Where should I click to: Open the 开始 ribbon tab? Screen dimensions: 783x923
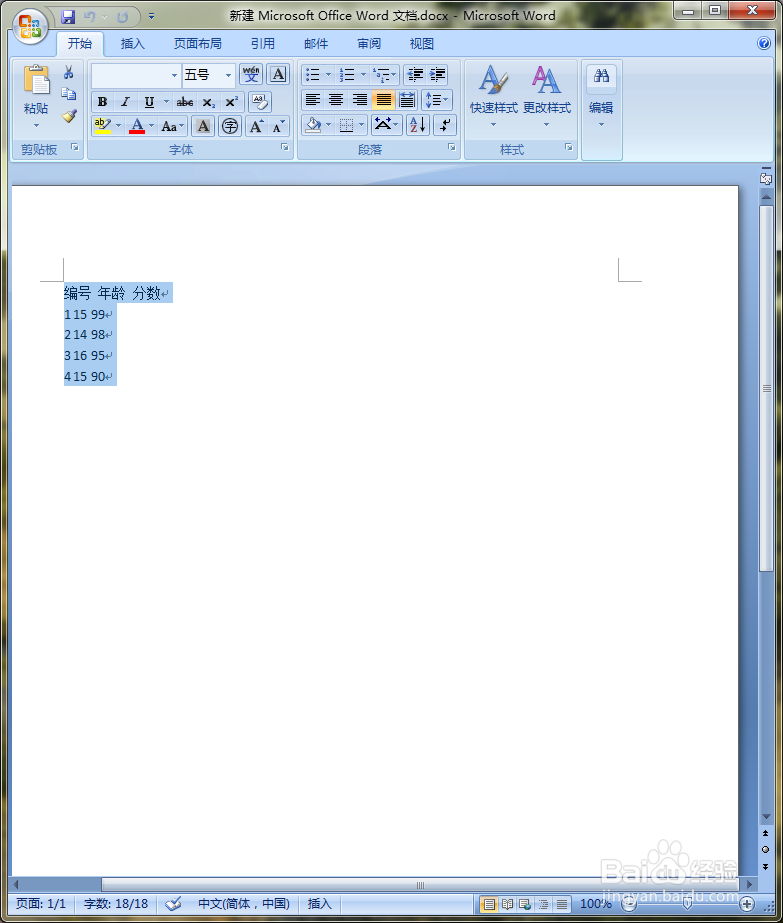click(x=79, y=44)
